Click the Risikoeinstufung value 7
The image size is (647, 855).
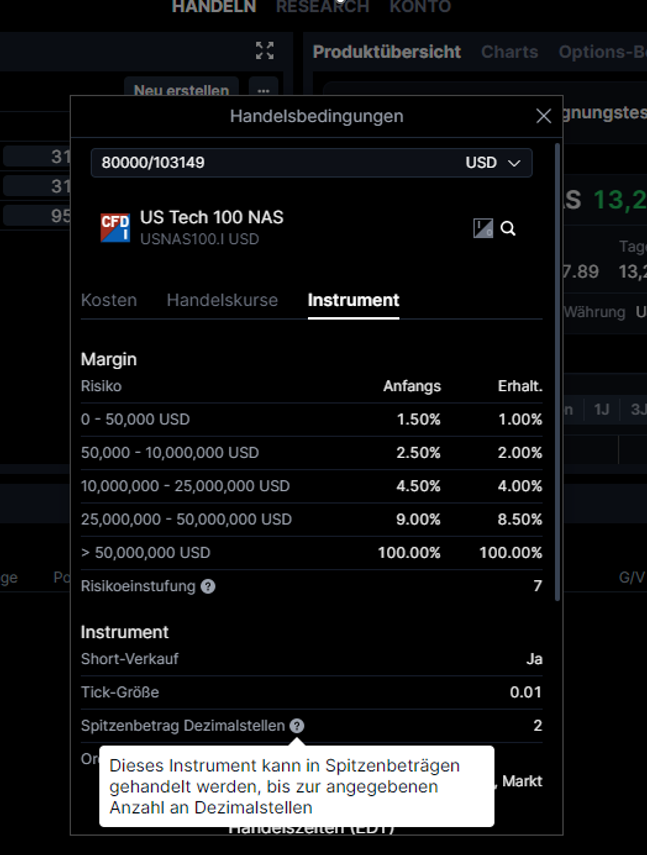tap(537, 586)
